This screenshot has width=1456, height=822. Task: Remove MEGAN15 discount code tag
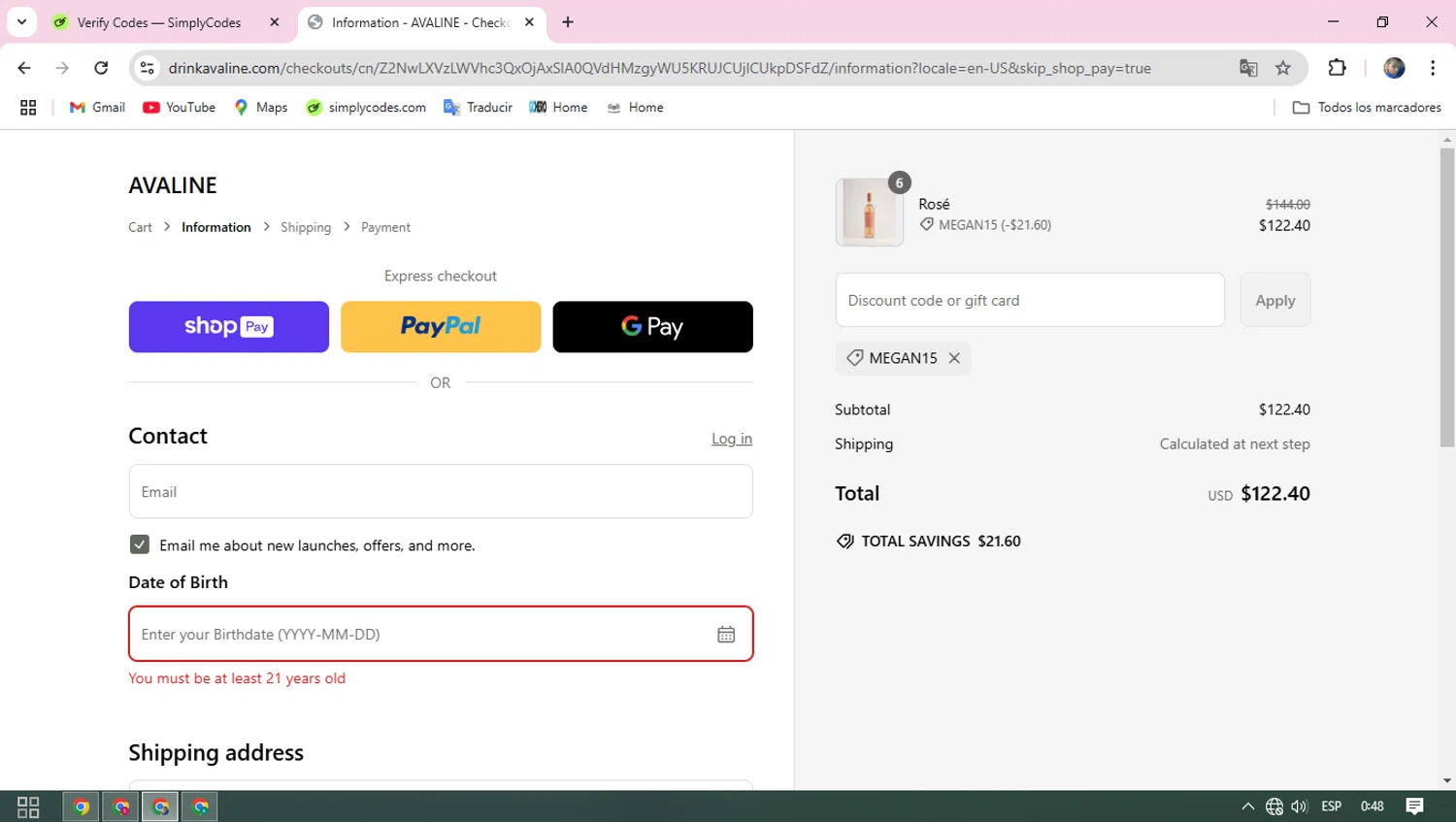click(954, 358)
